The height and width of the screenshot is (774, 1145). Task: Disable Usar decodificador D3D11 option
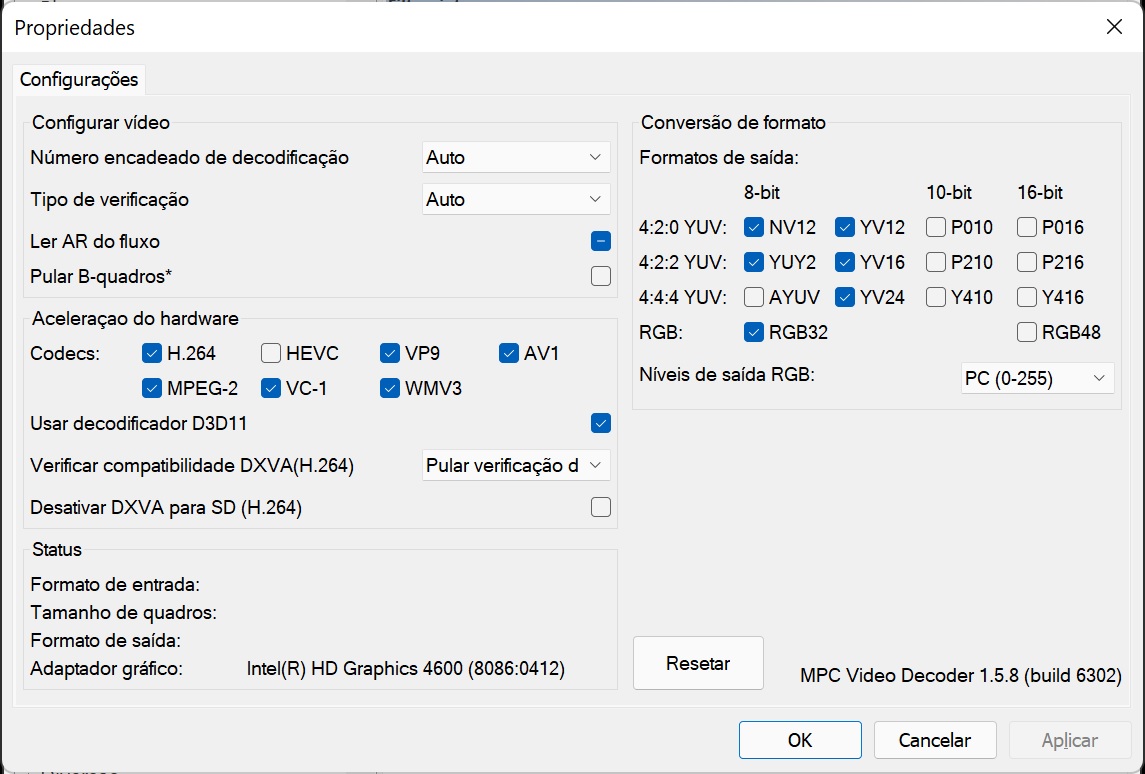pyautogui.click(x=600, y=423)
